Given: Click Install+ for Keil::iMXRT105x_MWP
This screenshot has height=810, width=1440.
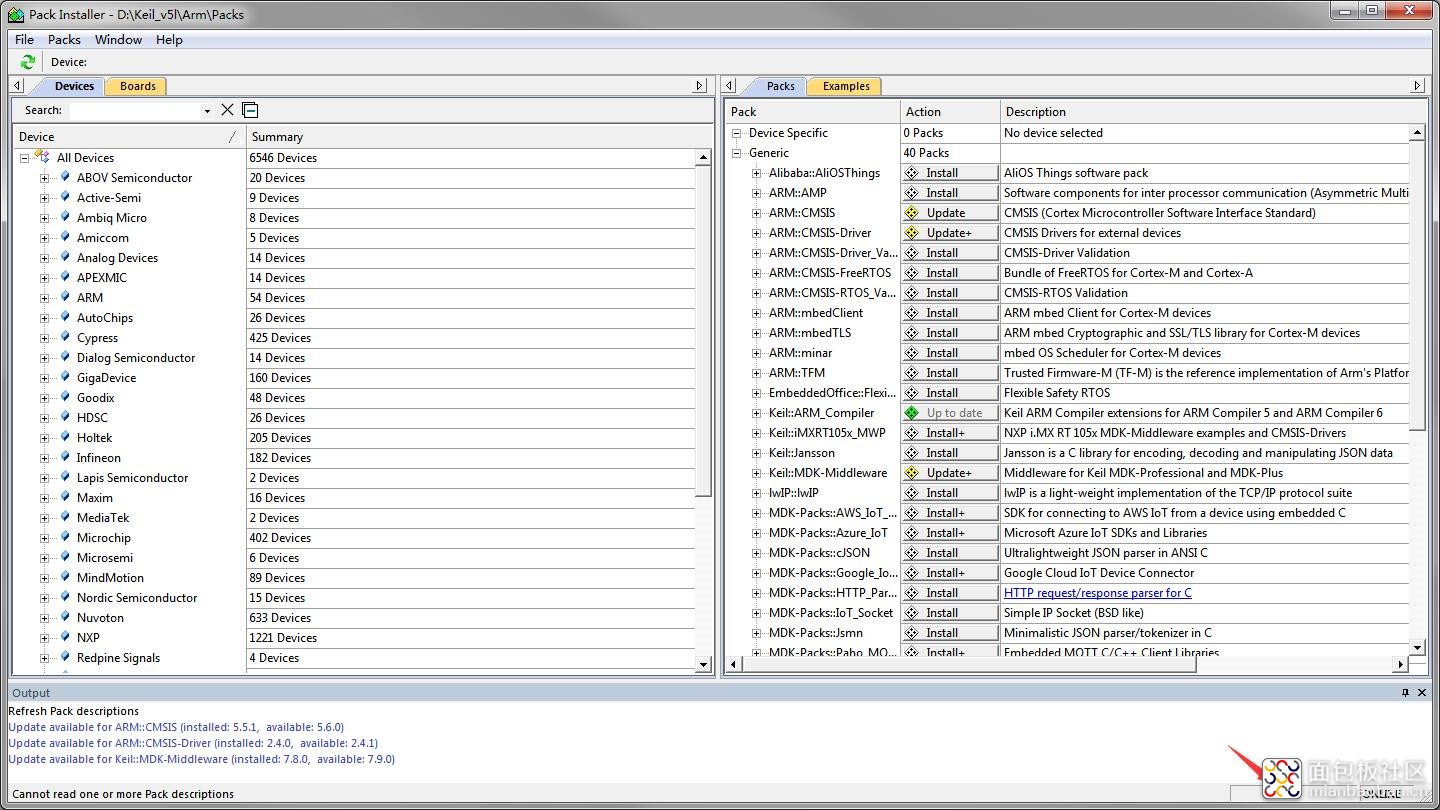Looking at the screenshot, I should coord(950,433).
